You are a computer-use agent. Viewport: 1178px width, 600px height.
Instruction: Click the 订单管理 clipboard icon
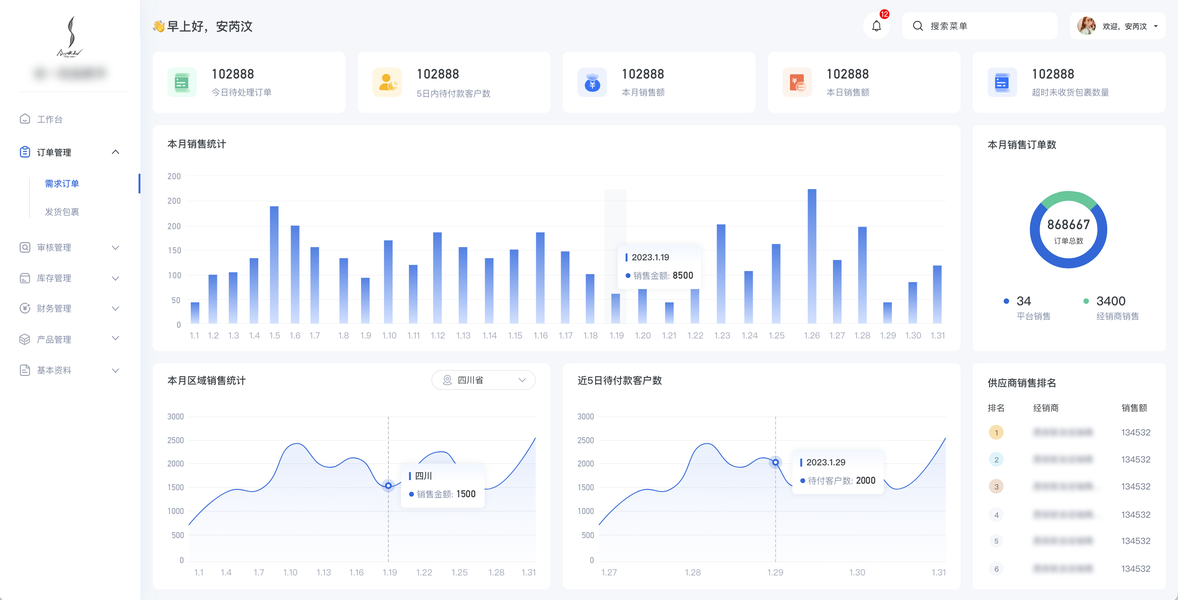(25, 152)
